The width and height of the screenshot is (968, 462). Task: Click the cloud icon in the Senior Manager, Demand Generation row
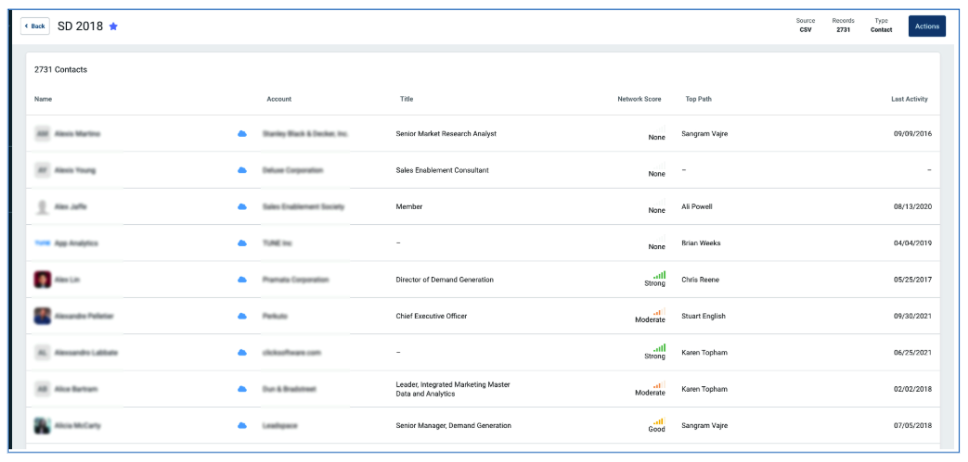point(242,426)
